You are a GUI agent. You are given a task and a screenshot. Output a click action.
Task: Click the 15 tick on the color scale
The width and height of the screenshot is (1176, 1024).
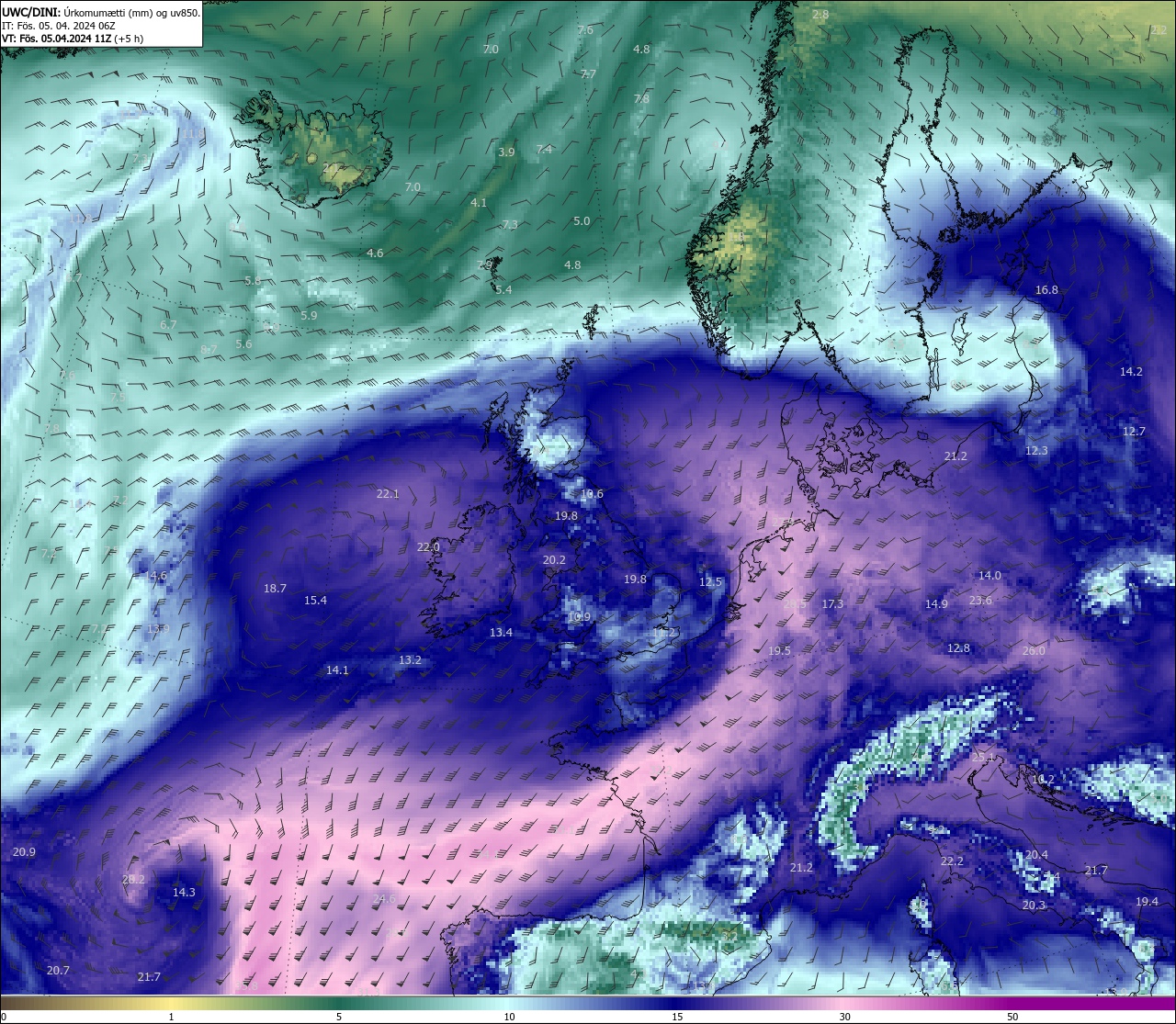(x=677, y=1017)
